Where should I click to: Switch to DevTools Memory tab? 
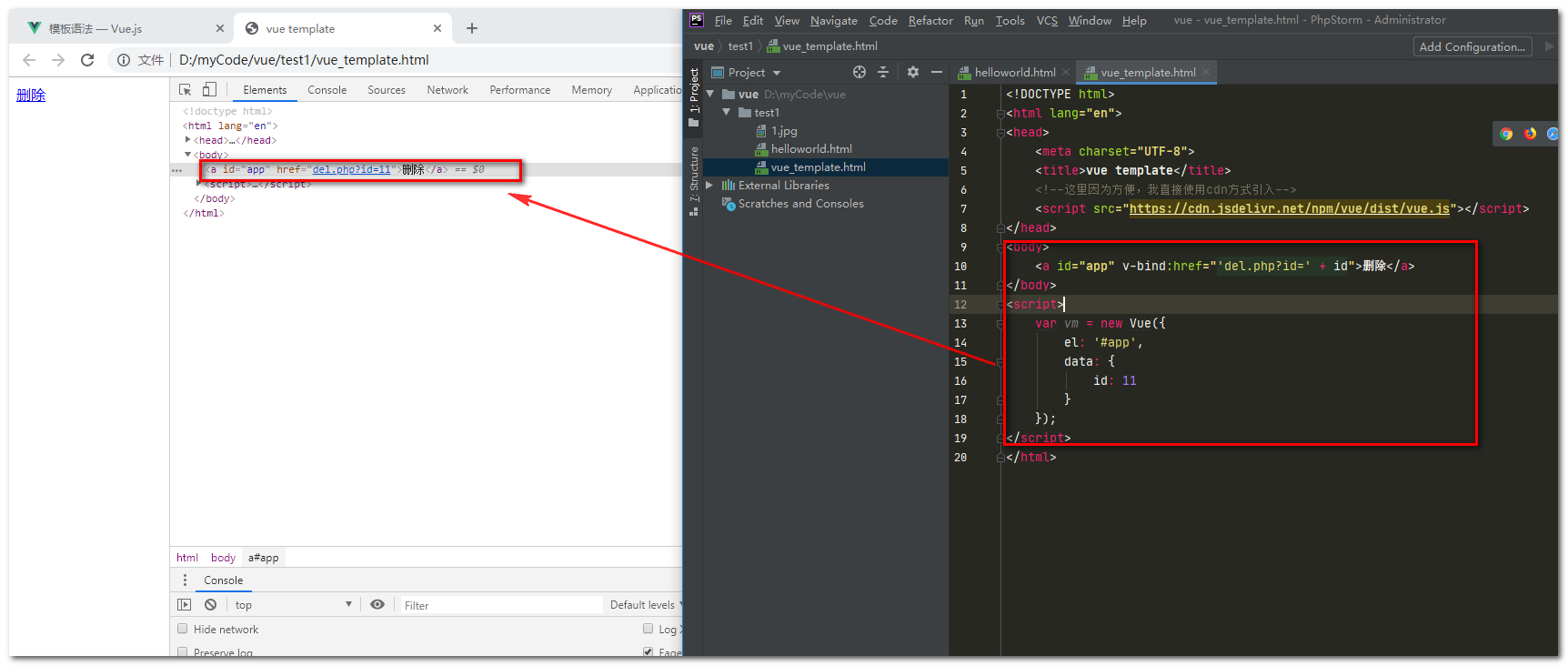click(591, 90)
